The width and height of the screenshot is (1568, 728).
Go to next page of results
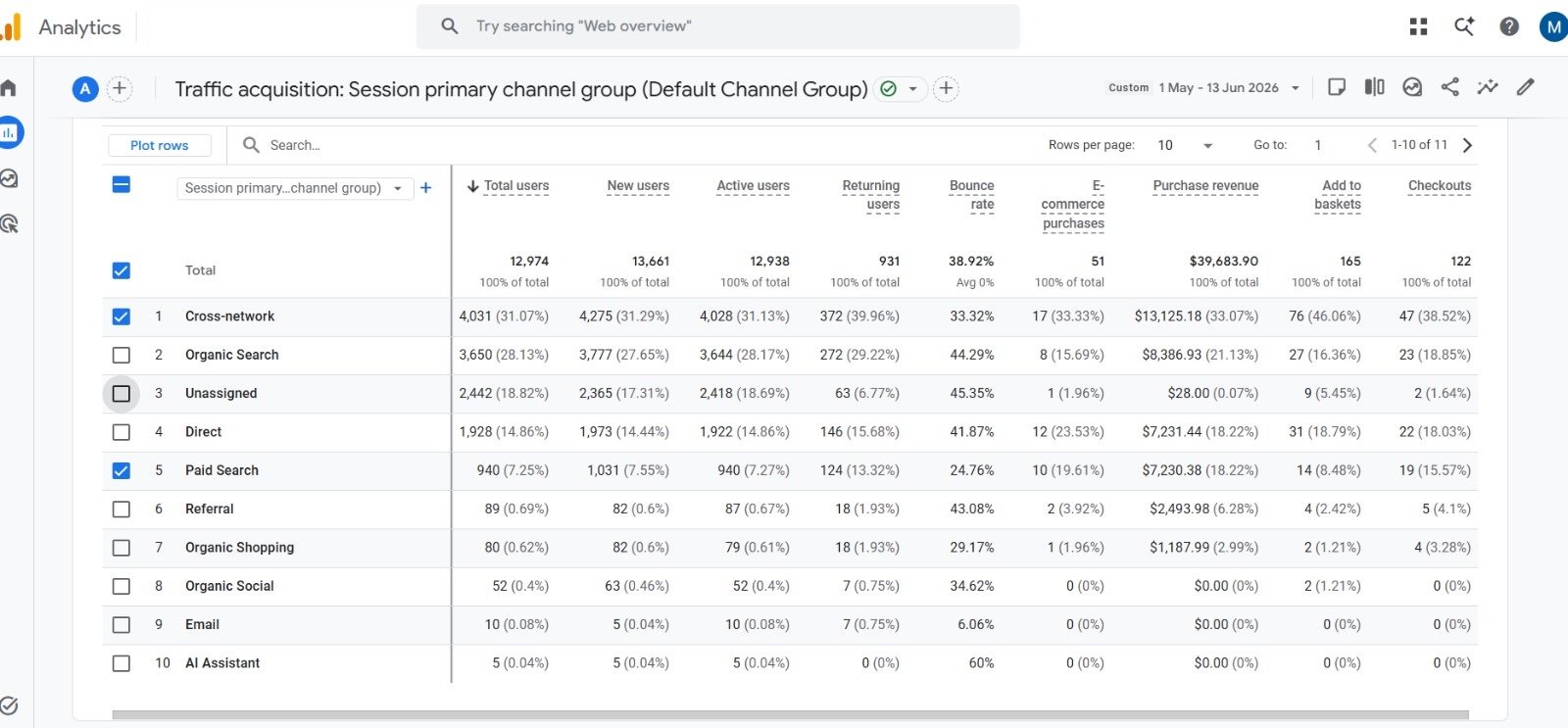coord(1467,145)
